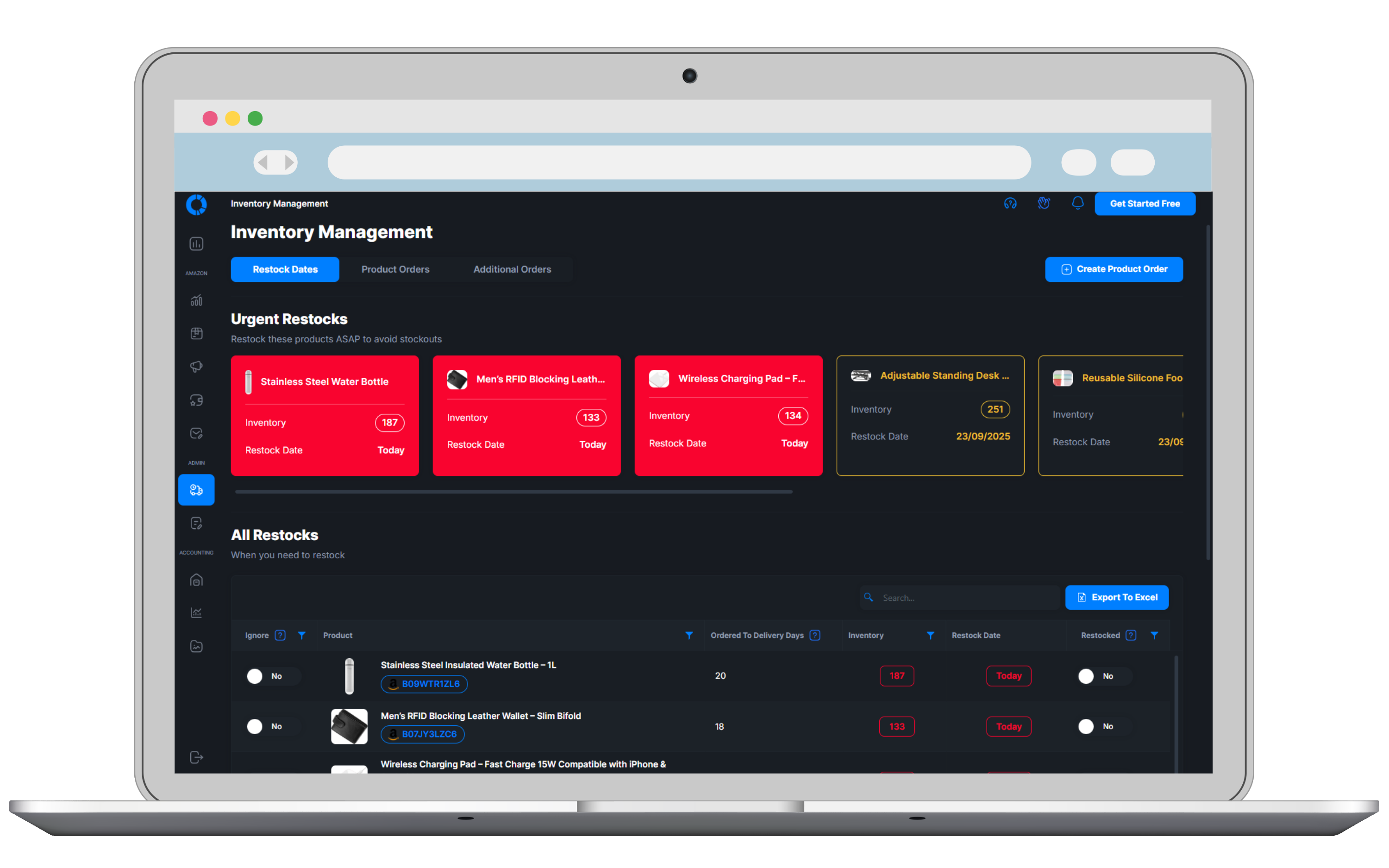
Task: Open the dashboard chart icon in sidebar
Action: 196,244
